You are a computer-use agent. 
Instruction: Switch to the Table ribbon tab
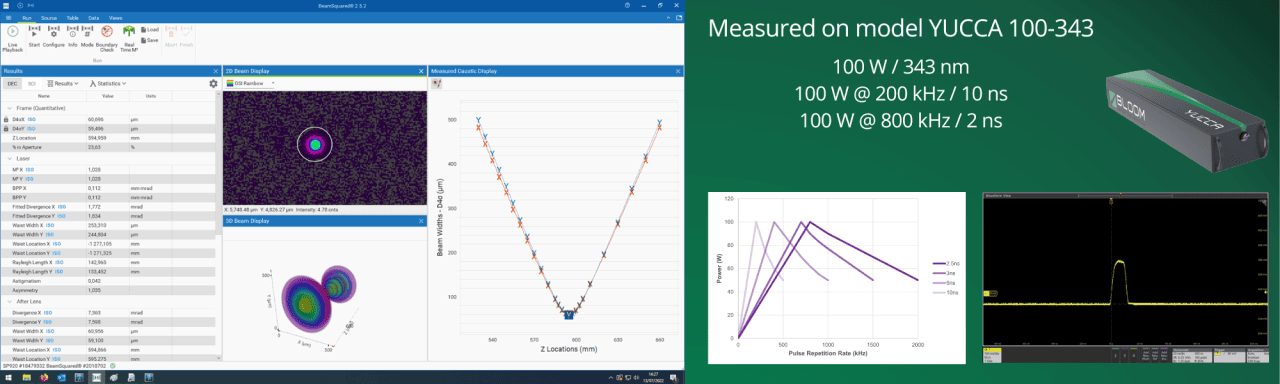click(72, 17)
